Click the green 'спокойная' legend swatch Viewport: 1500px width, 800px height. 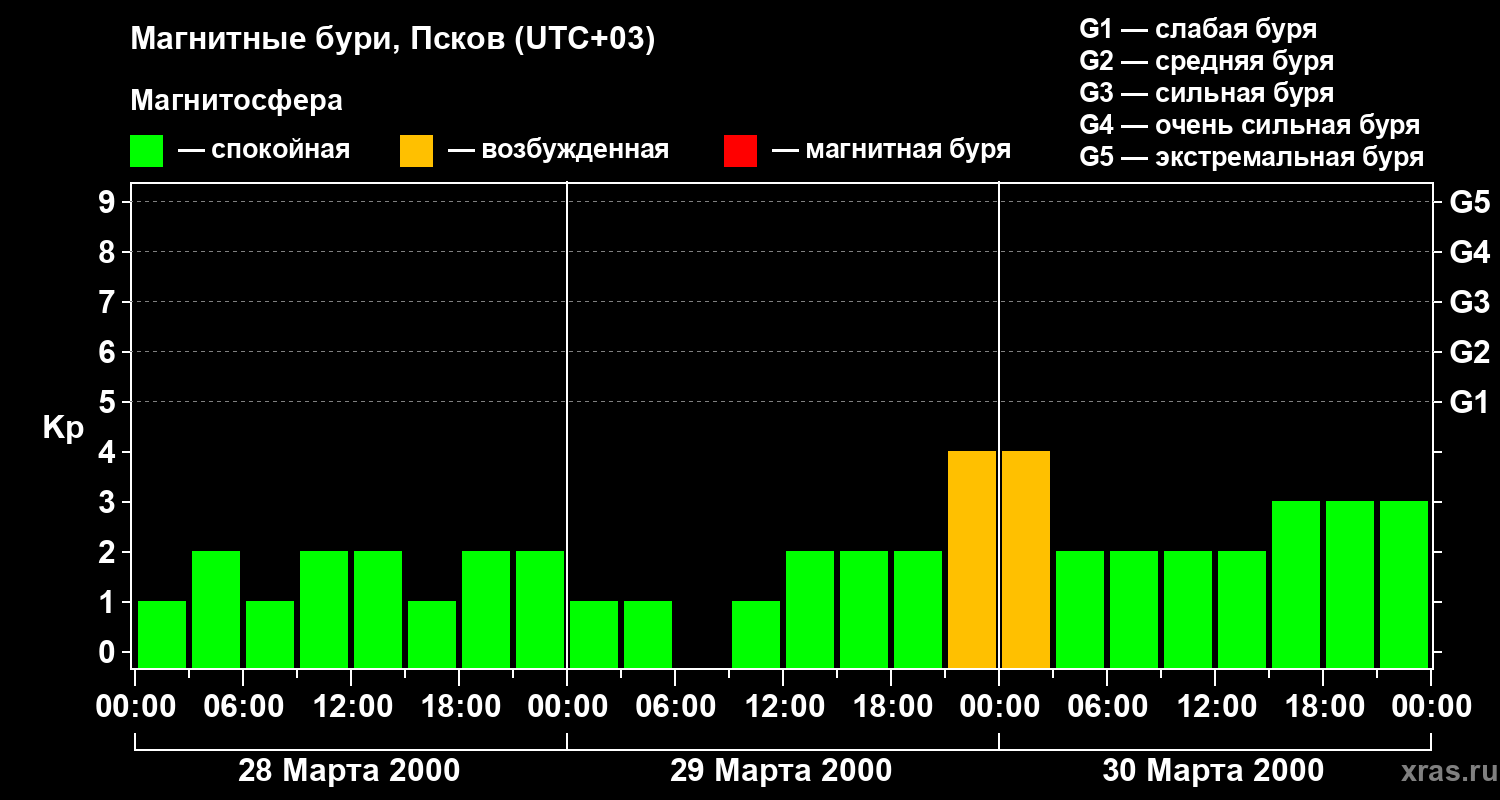147,151
